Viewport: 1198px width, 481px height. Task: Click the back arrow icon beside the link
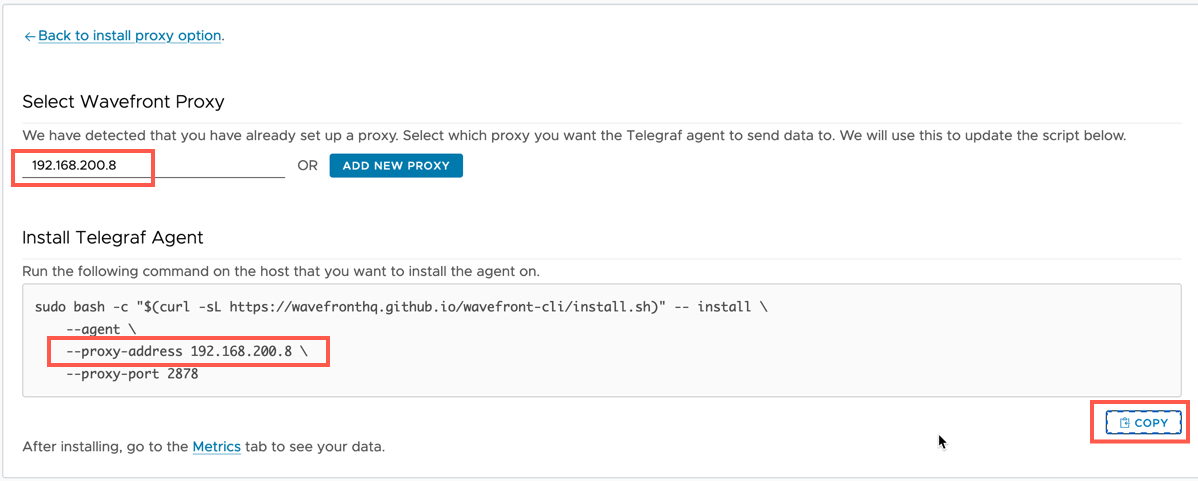pos(30,37)
